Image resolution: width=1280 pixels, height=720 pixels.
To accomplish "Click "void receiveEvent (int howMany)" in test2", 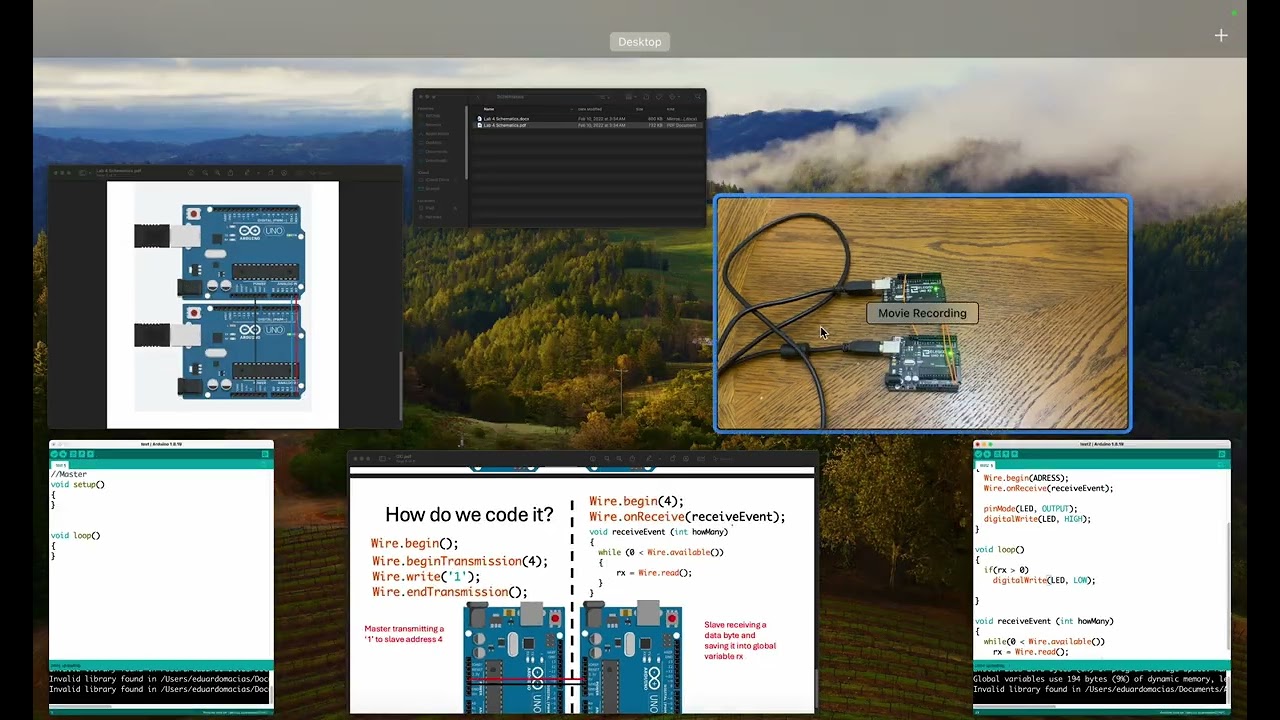I will [1044, 621].
